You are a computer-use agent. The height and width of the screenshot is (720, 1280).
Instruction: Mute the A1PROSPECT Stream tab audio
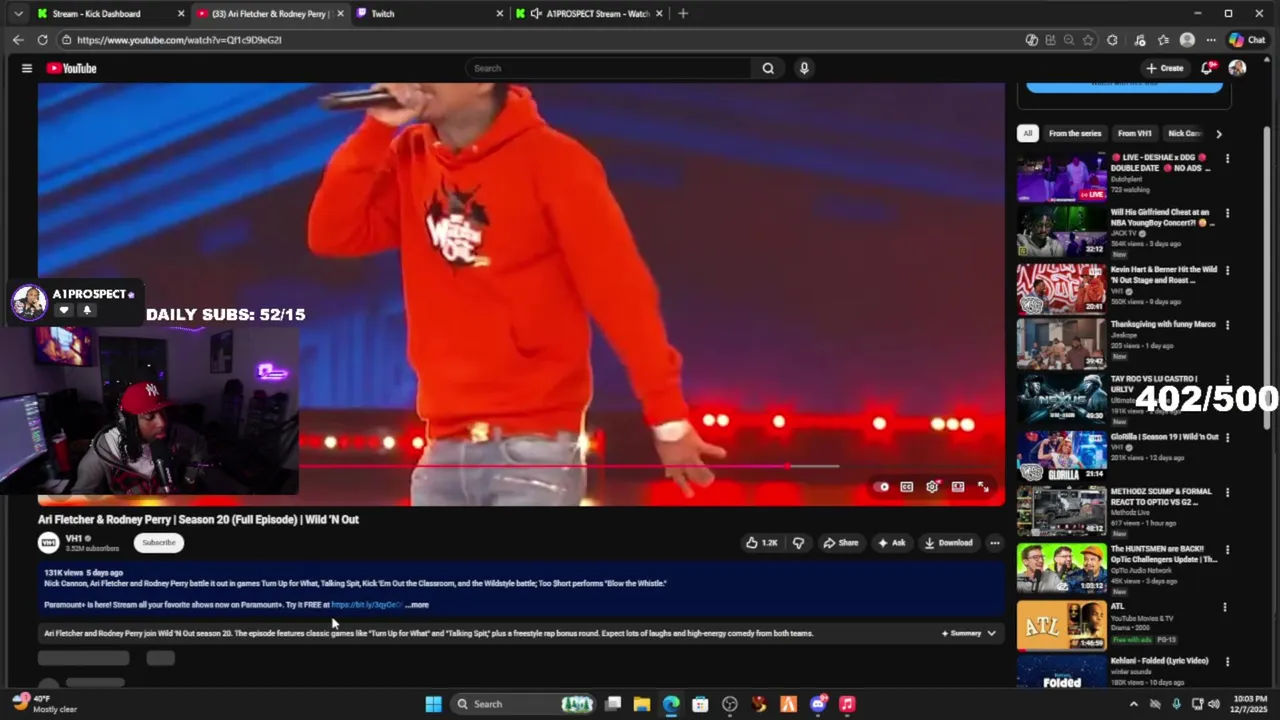pyautogui.click(x=537, y=13)
